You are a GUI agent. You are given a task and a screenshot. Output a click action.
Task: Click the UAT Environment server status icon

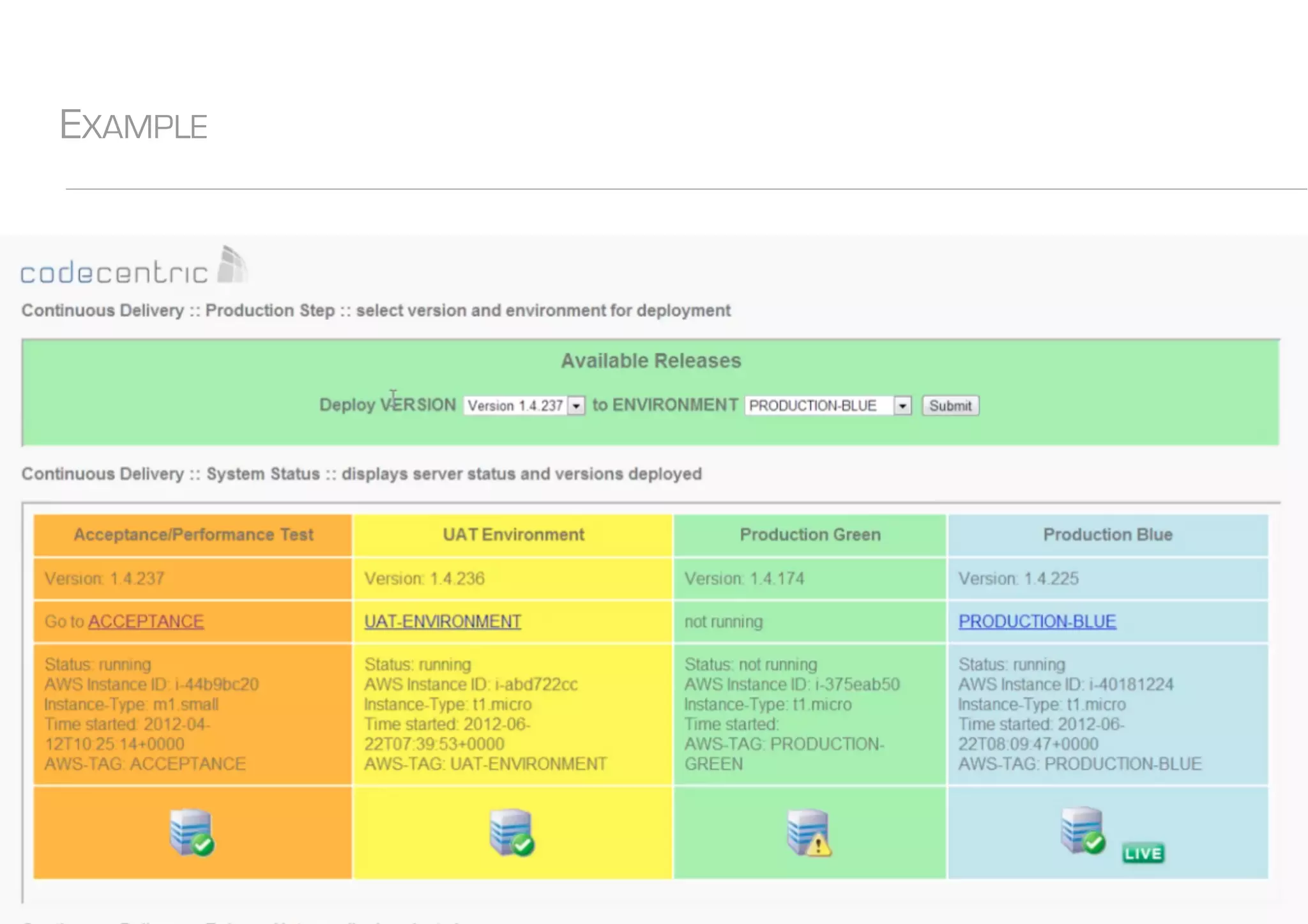512,832
